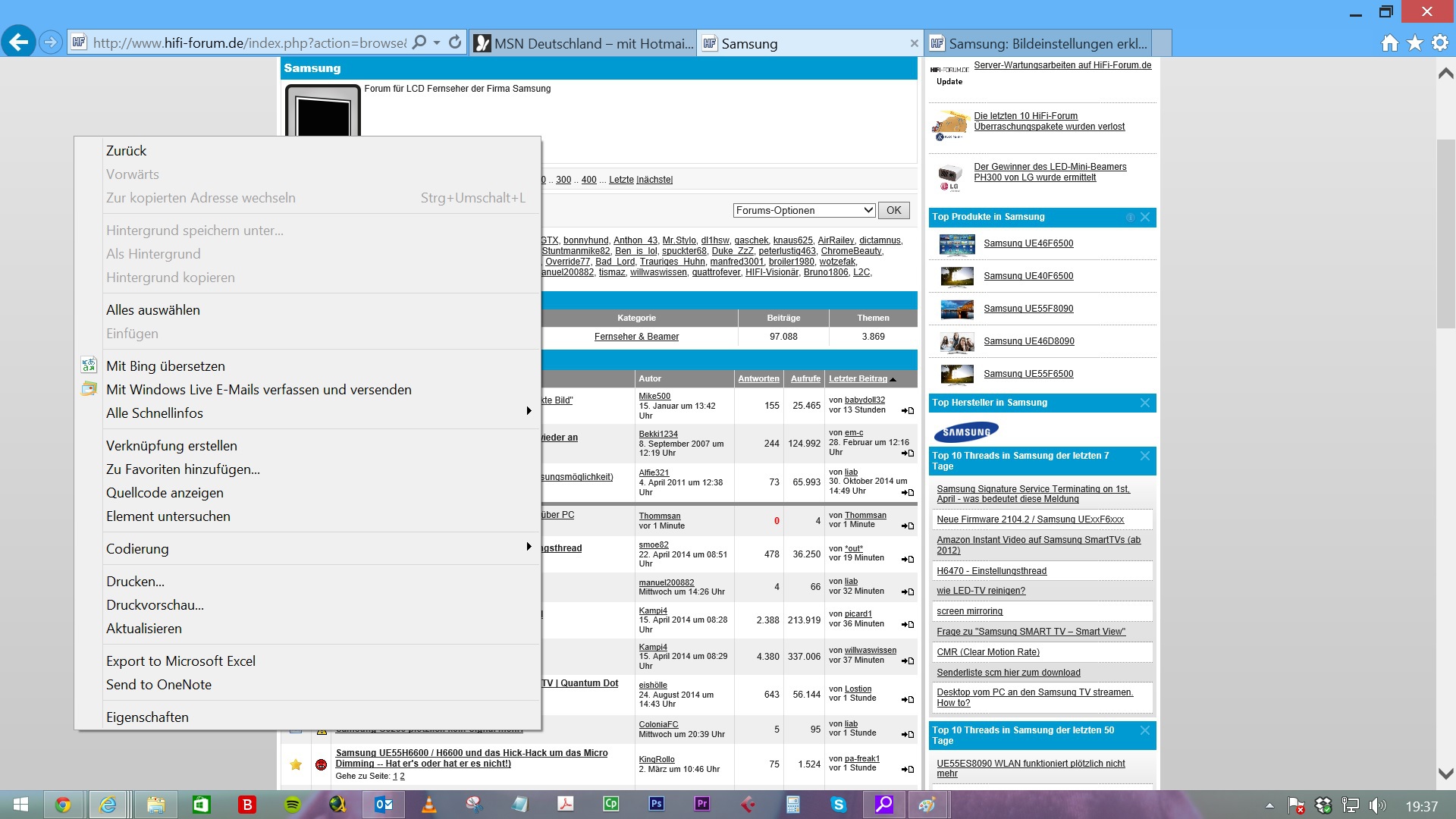This screenshot has width=1456, height=819.
Task: Click the Samsung manufacturer logo
Action: tap(966, 431)
